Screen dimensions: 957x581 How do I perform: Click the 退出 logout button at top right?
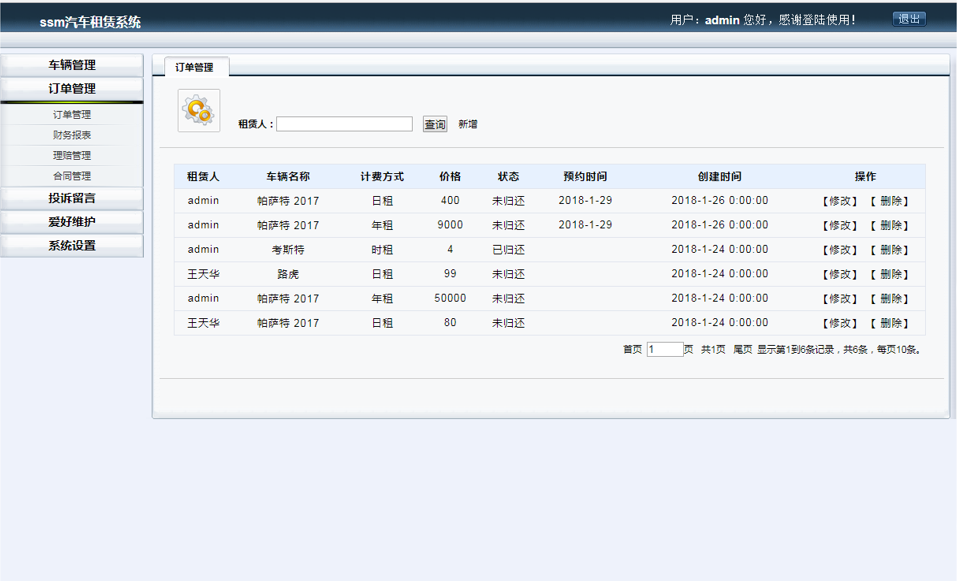click(908, 18)
